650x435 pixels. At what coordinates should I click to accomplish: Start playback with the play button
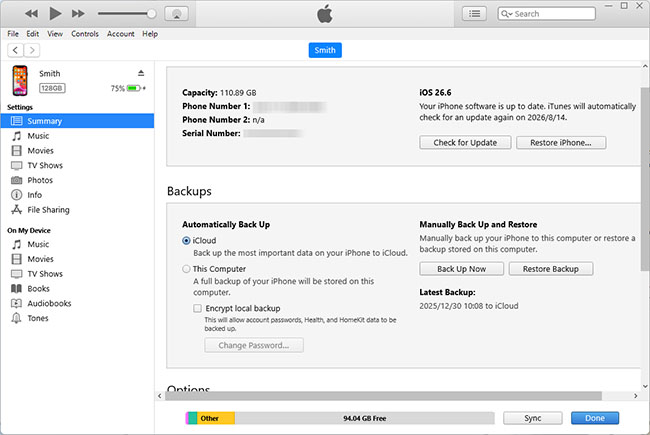[x=55, y=14]
